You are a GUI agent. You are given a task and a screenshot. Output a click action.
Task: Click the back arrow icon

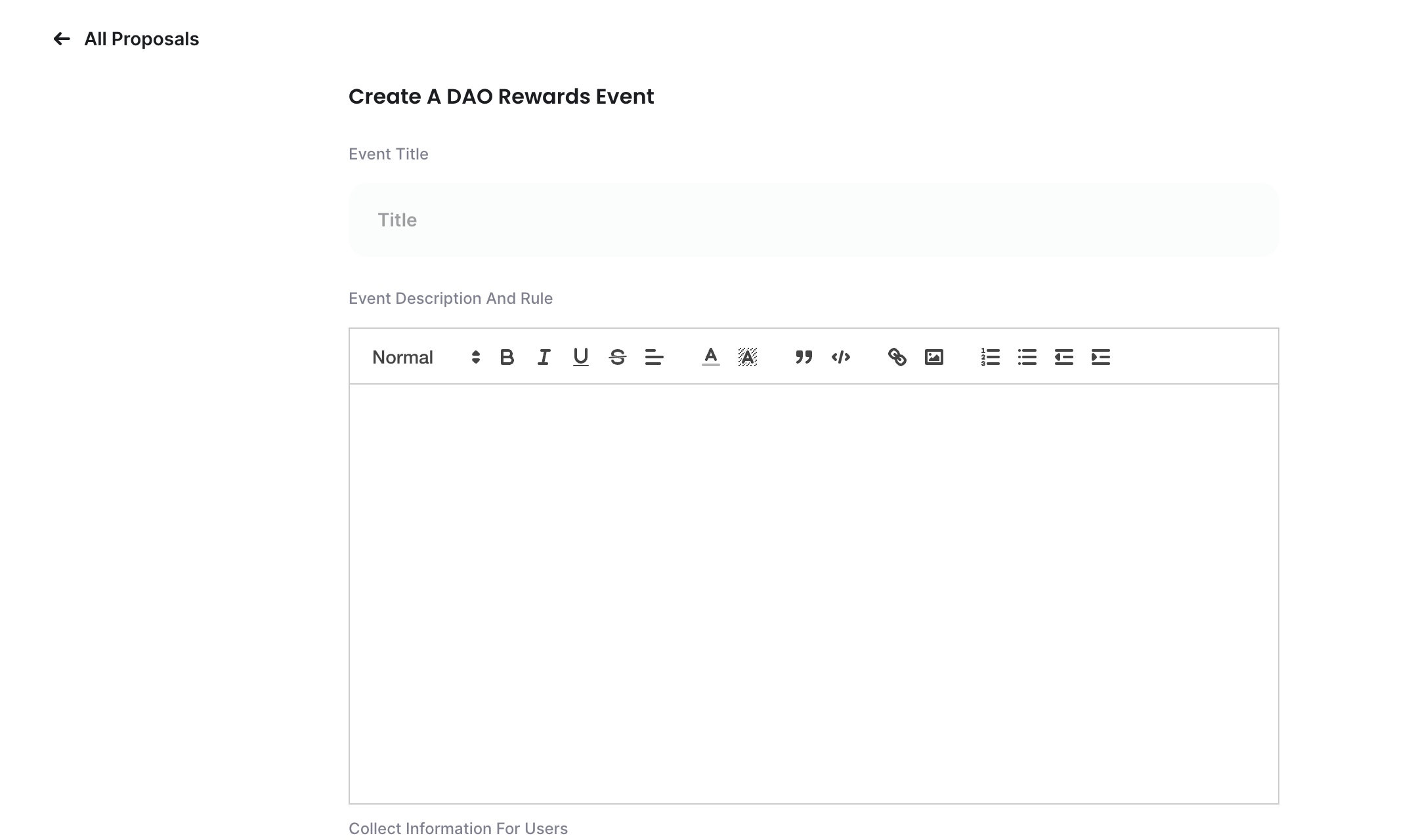pyautogui.click(x=62, y=39)
